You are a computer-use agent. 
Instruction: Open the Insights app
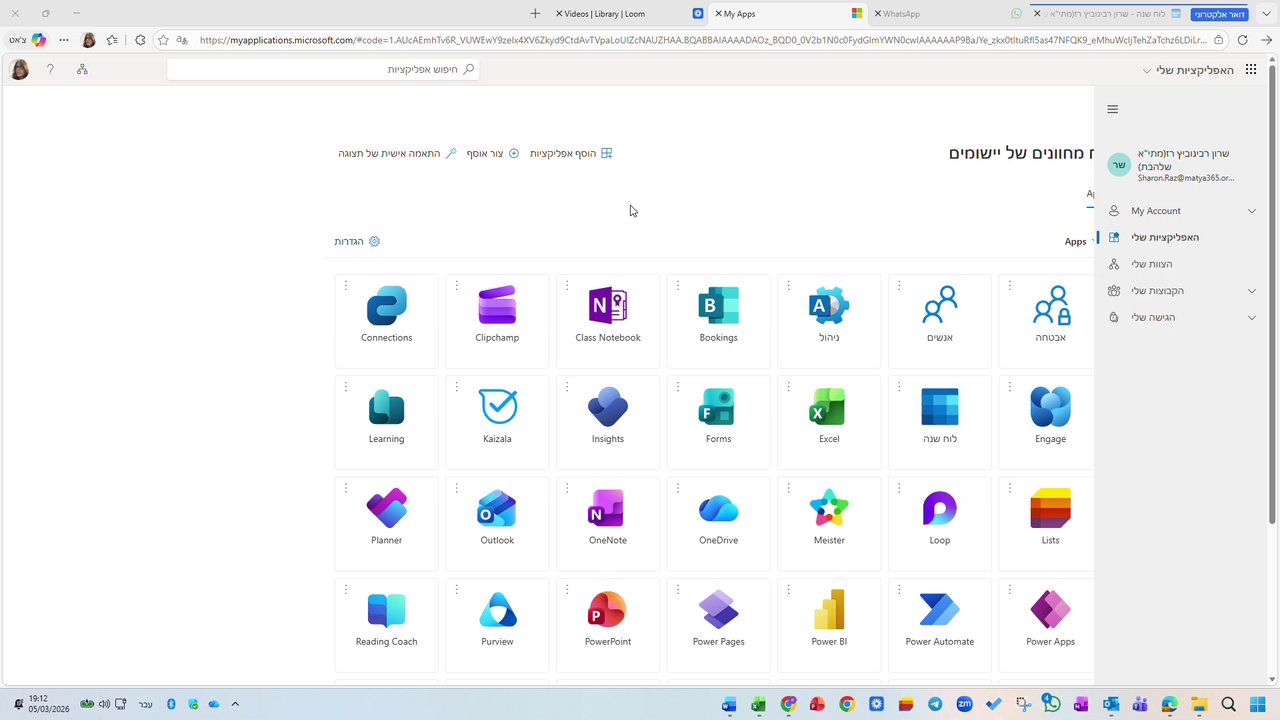608,422
